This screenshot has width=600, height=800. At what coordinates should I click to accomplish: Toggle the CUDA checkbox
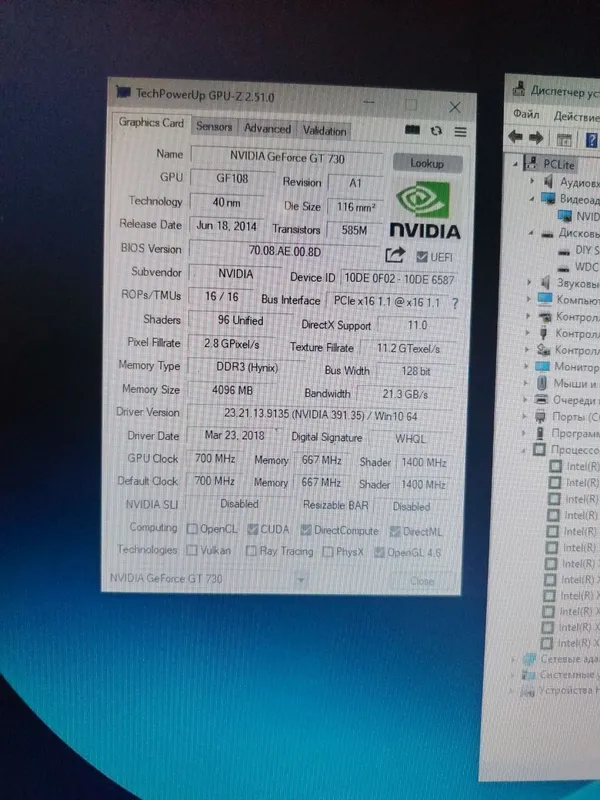click(x=252, y=530)
